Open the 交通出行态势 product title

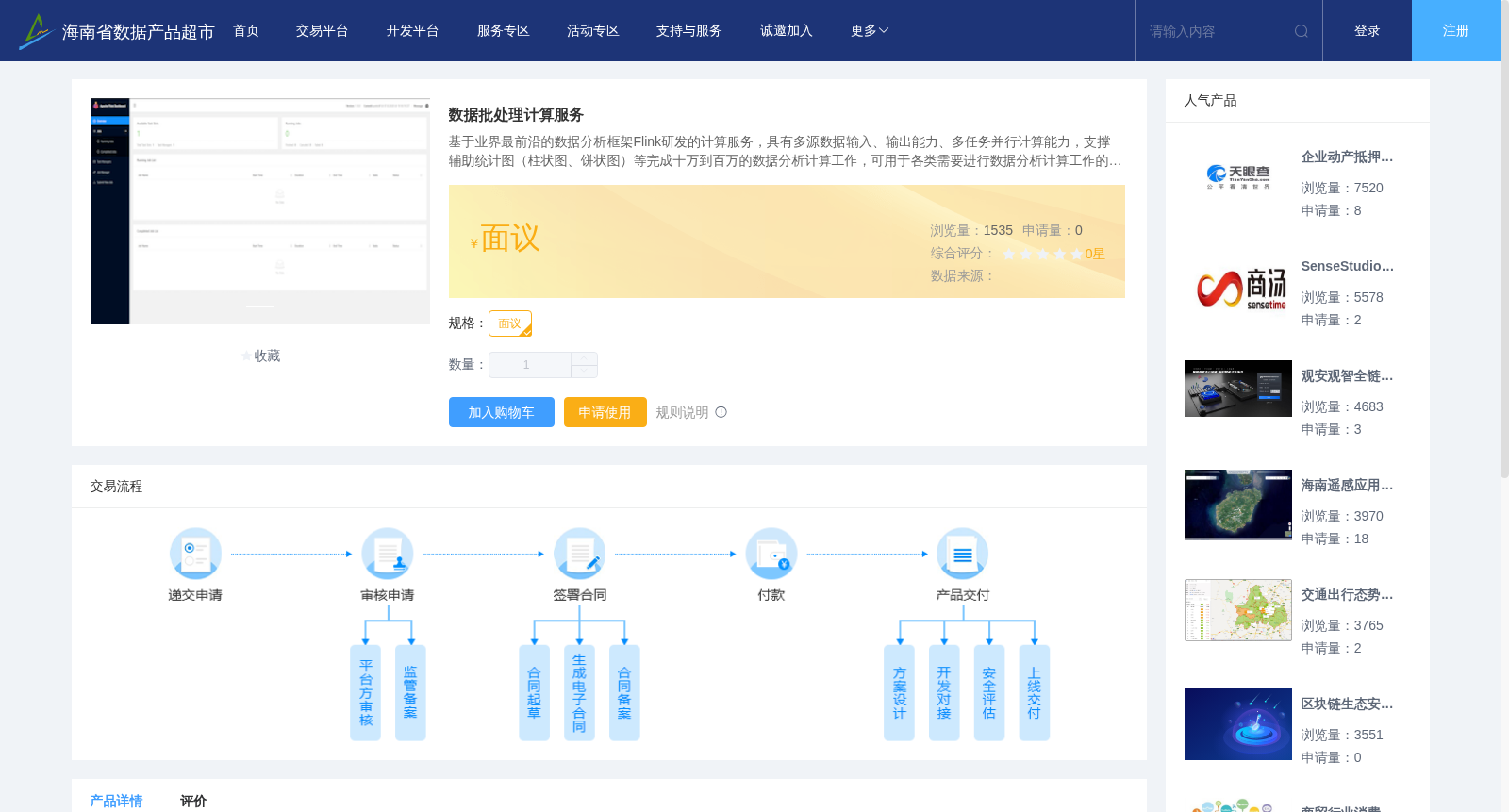pos(1347,595)
